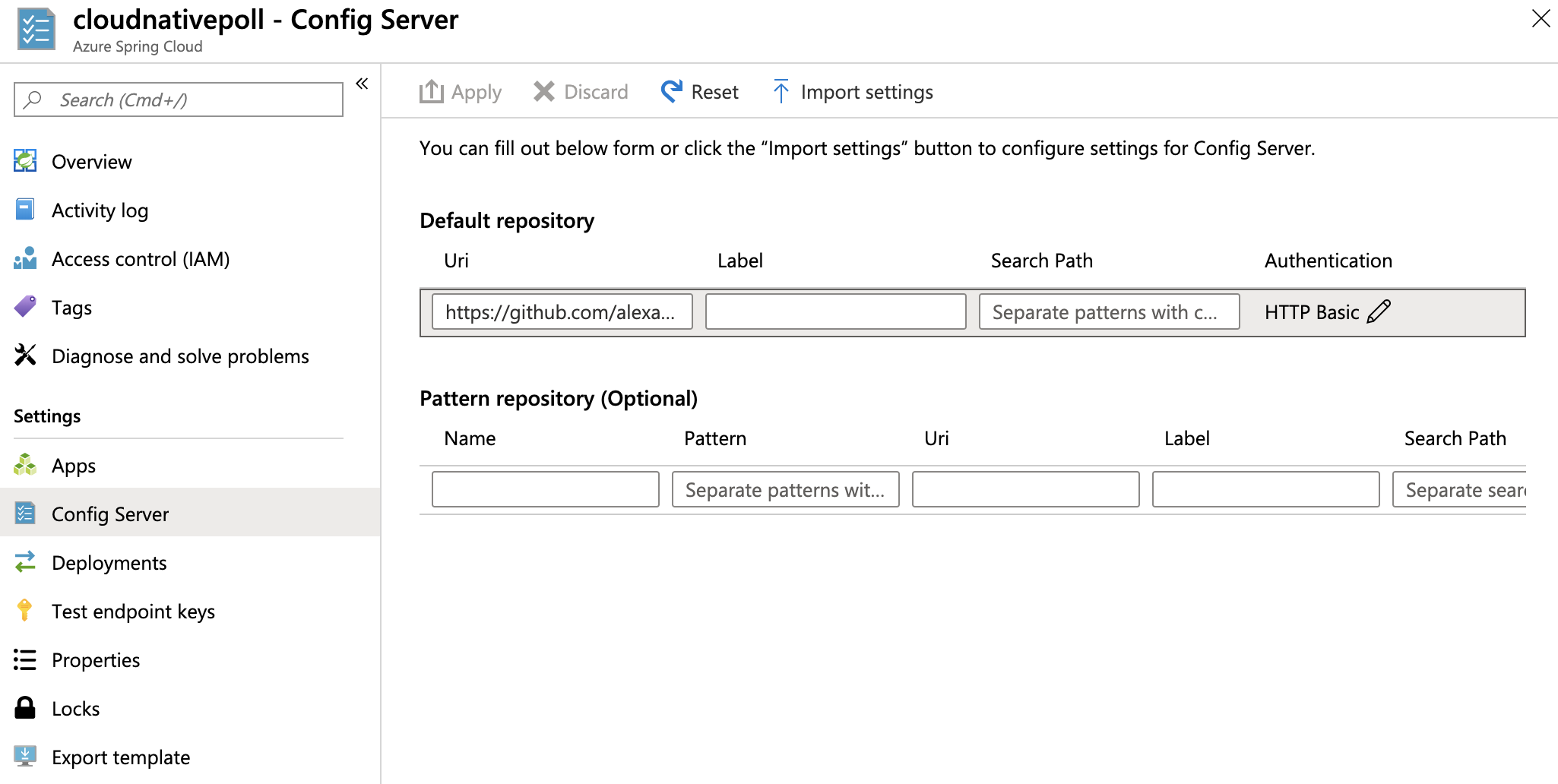Click pattern repository Label field

coord(1266,489)
